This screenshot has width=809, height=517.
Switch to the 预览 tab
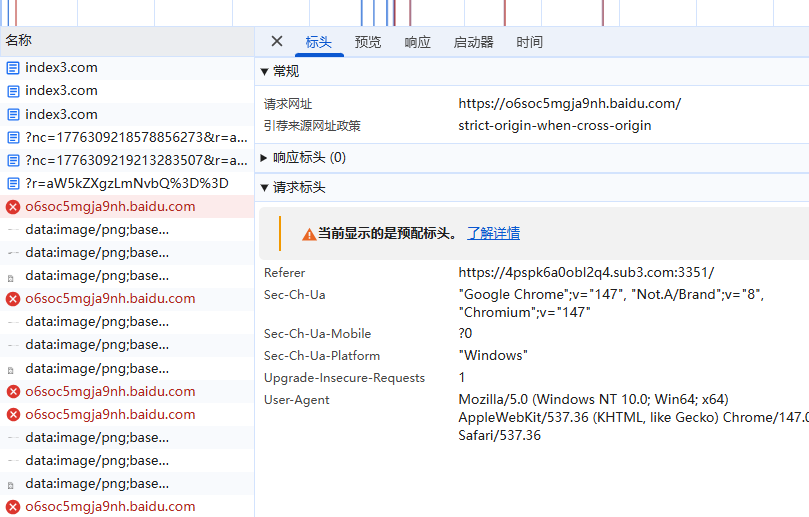point(368,42)
